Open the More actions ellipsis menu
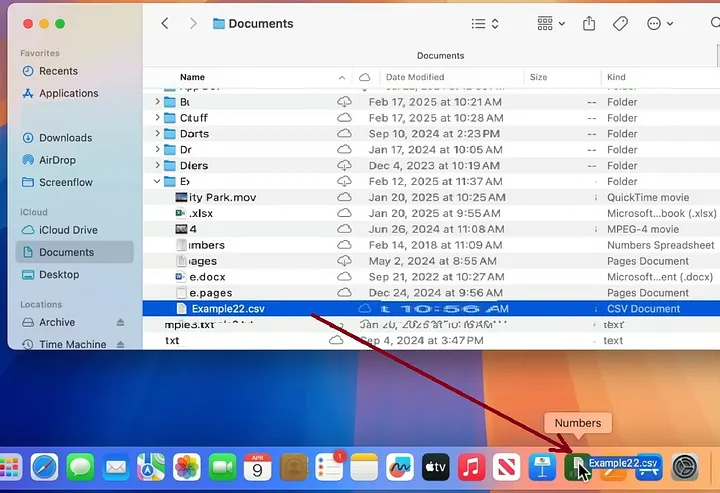 point(660,23)
